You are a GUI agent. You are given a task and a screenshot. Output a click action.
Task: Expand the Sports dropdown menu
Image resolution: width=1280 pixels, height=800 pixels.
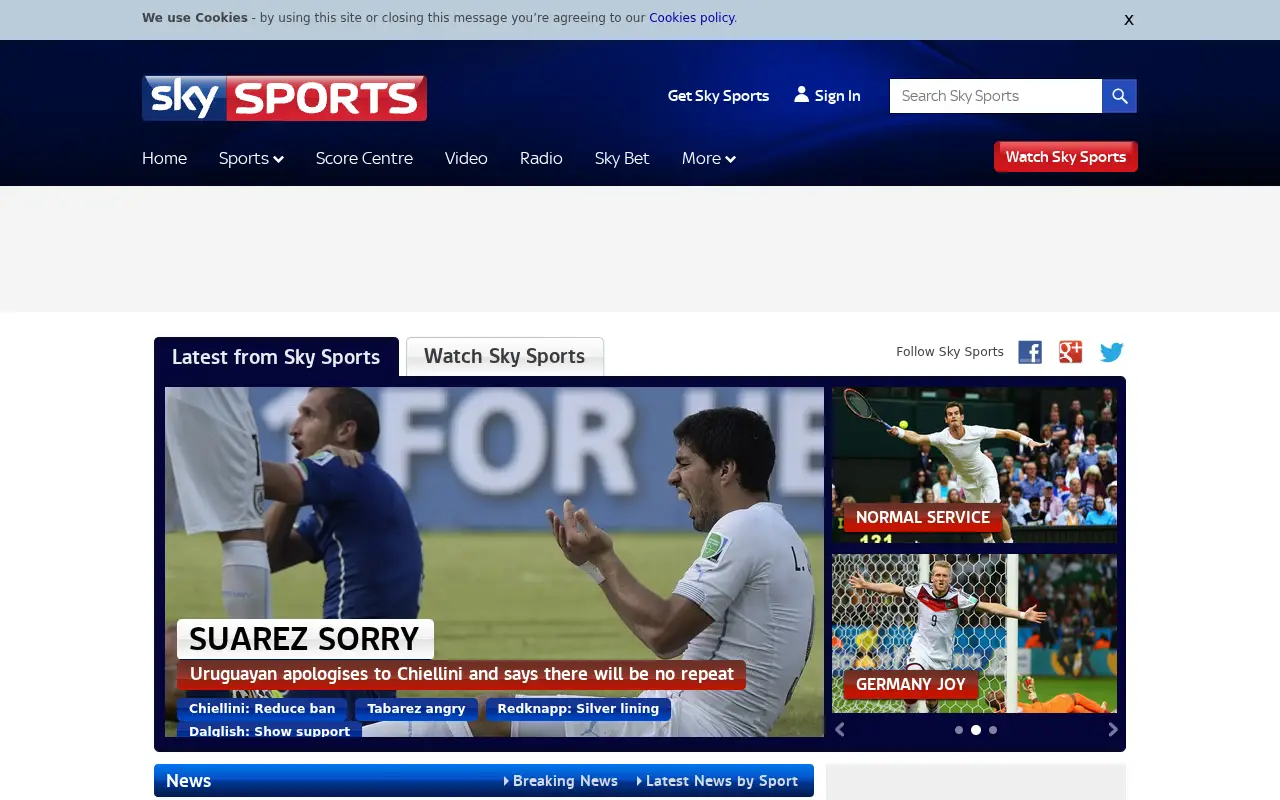(251, 158)
